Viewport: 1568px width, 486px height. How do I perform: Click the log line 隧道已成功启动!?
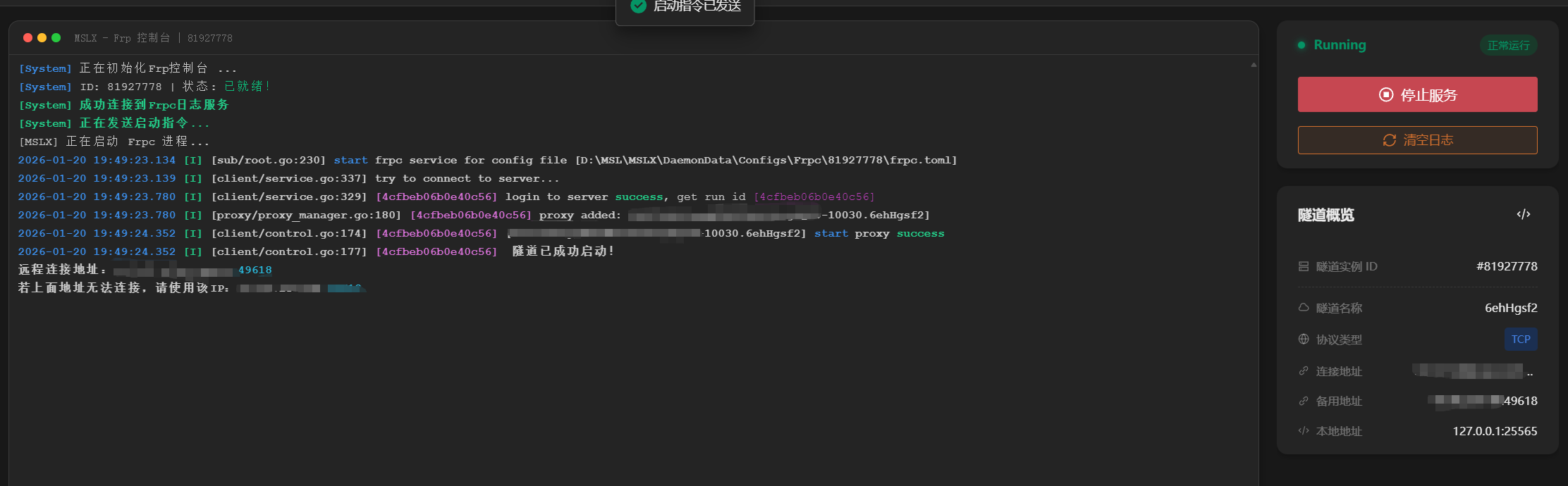(563, 251)
